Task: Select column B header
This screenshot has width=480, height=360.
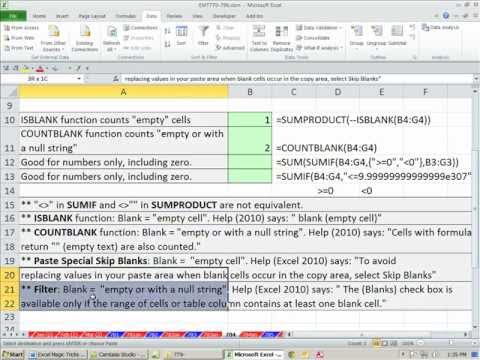Action: [x=250, y=92]
